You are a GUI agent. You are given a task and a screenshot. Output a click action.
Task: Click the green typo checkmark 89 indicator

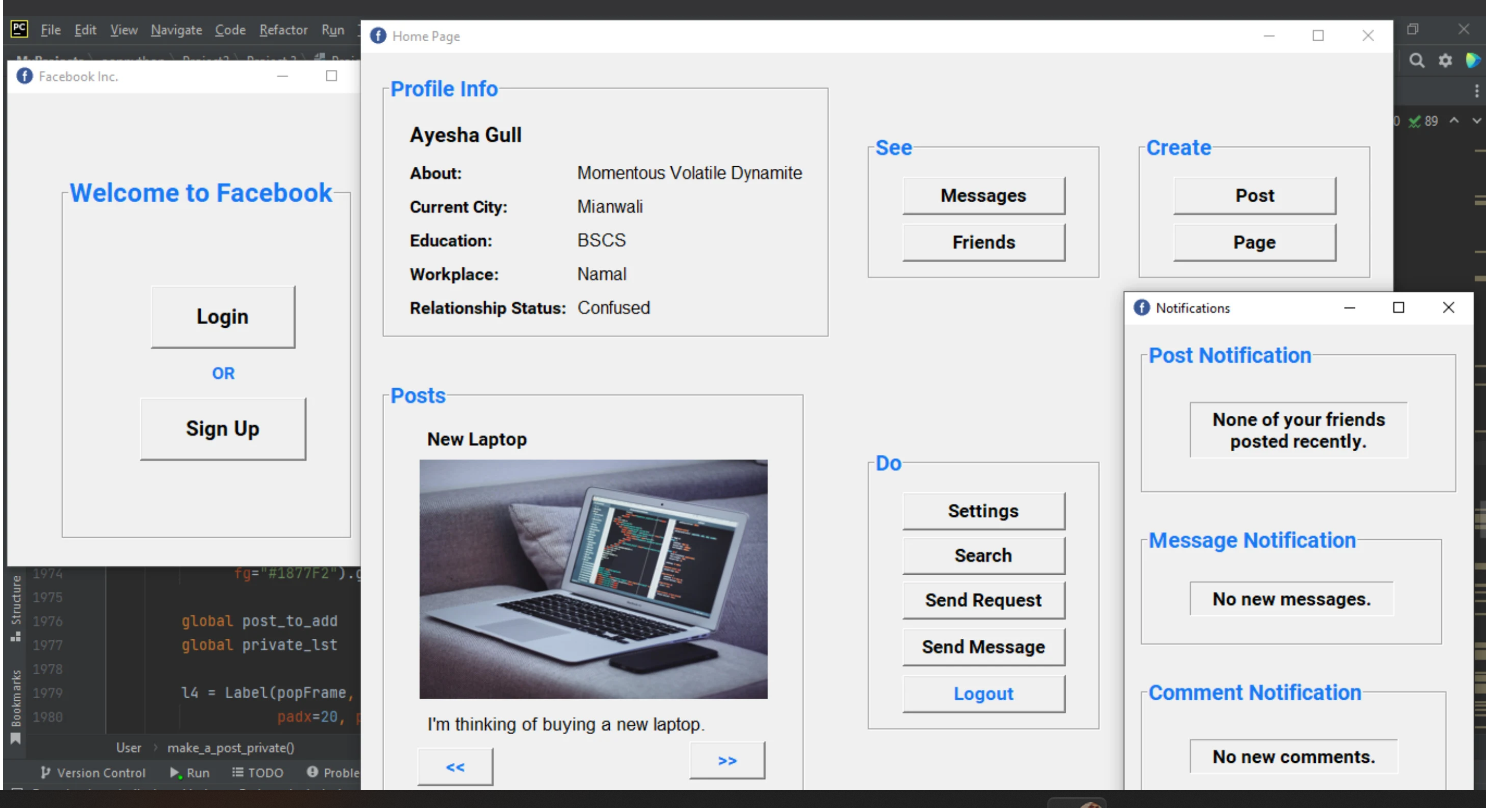tap(1423, 121)
